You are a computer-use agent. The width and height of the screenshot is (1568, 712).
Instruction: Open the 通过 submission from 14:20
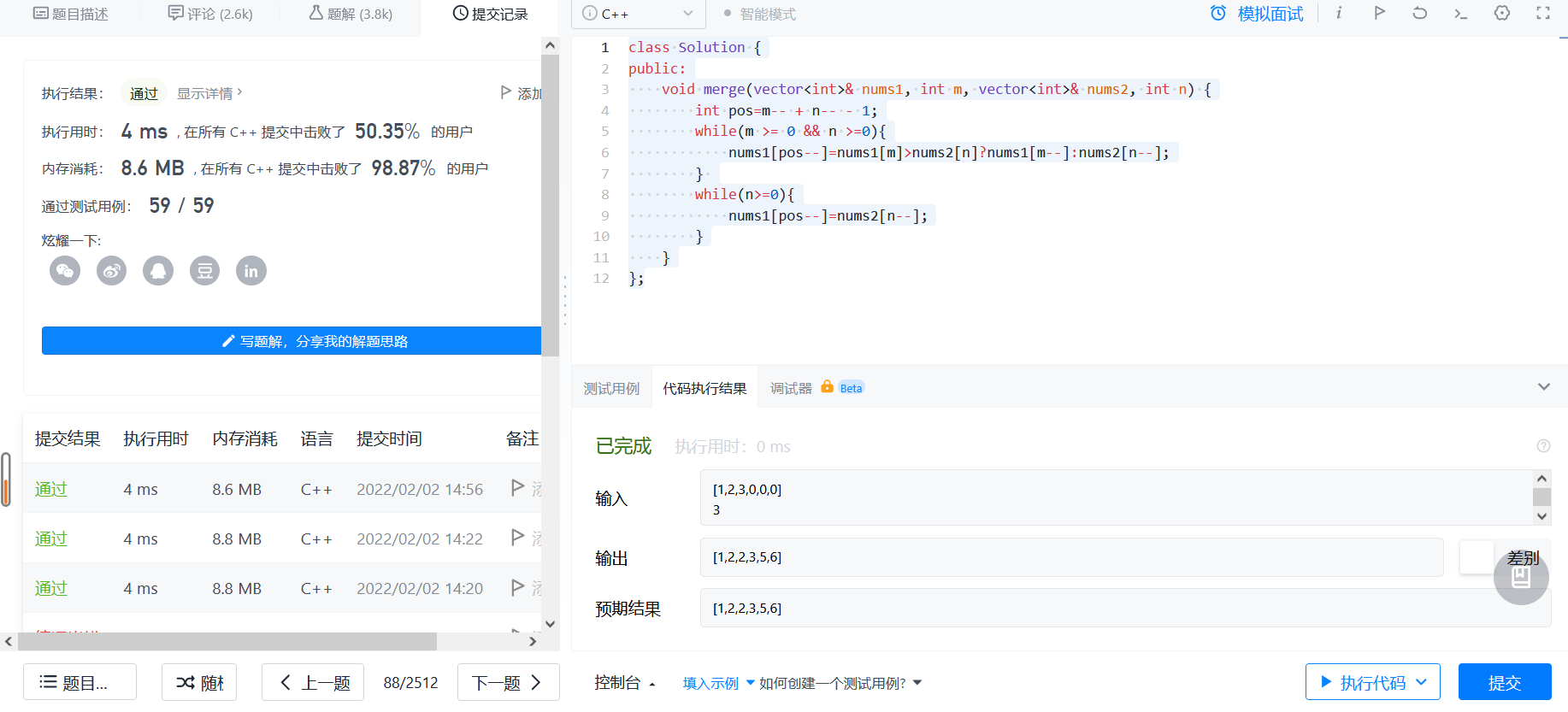tap(51, 588)
